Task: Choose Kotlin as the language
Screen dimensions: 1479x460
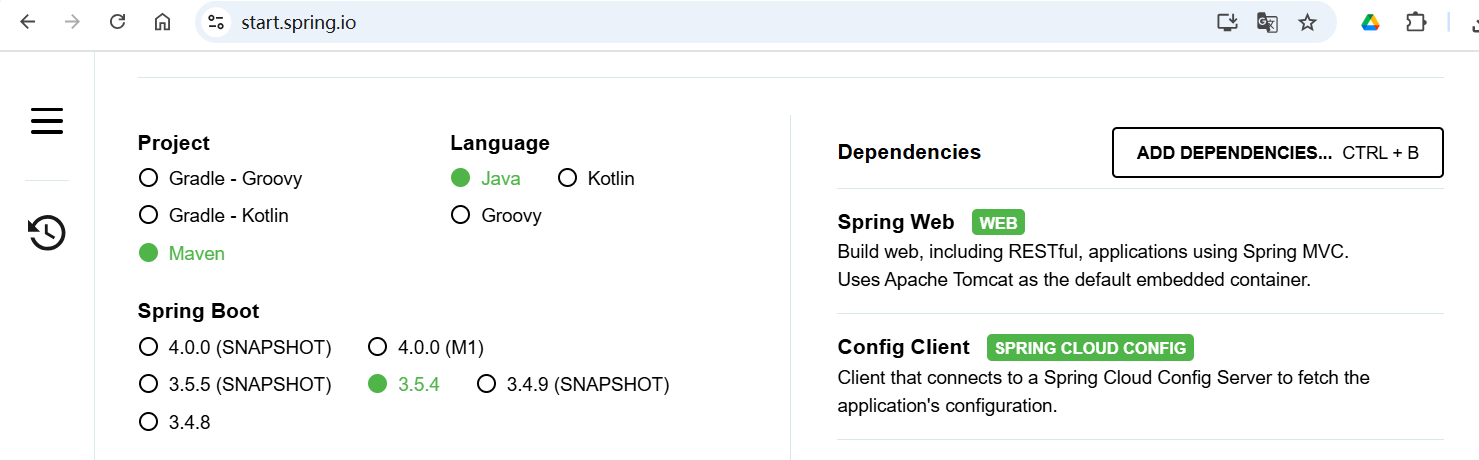Action: pyautogui.click(x=596, y=178)
